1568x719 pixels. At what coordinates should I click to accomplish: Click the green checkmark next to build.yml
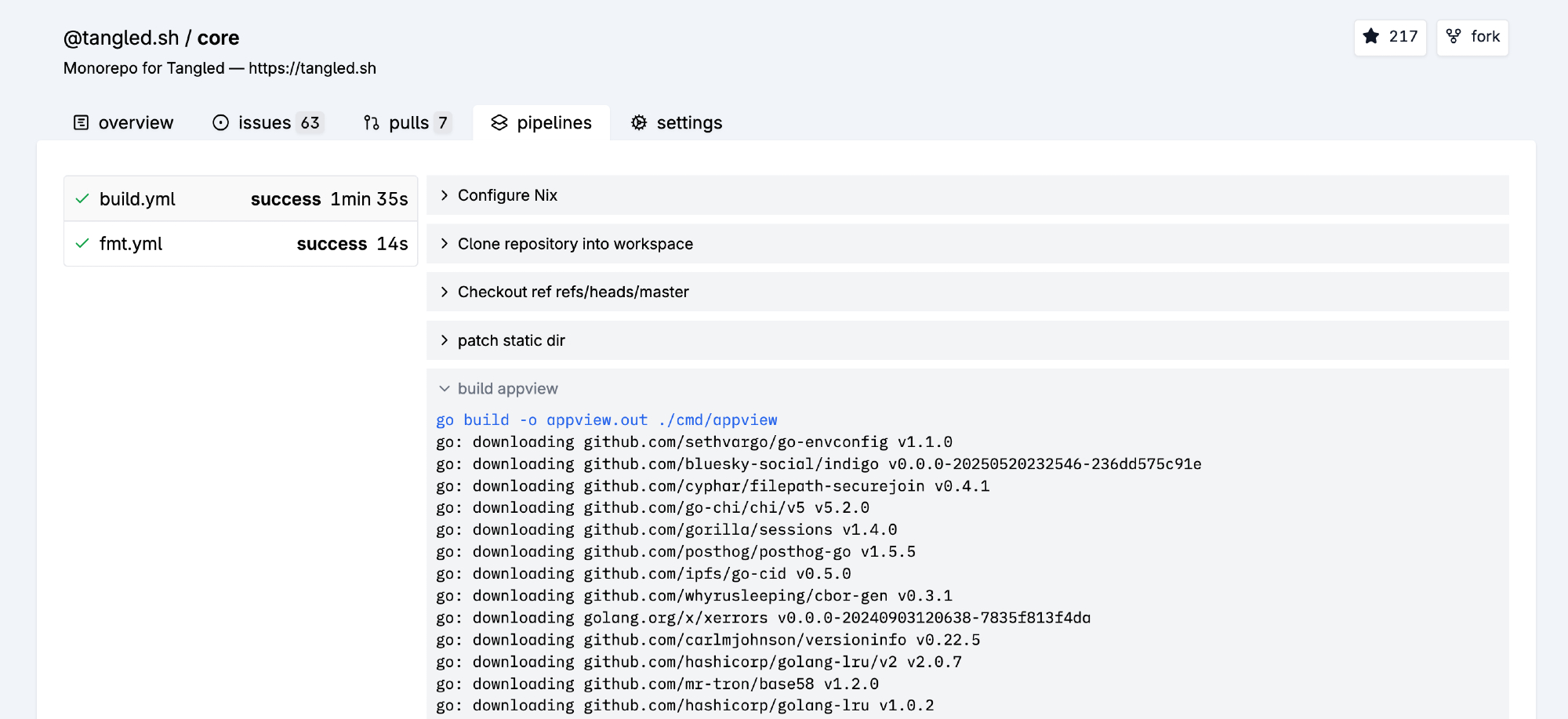(x=82, y=199)
